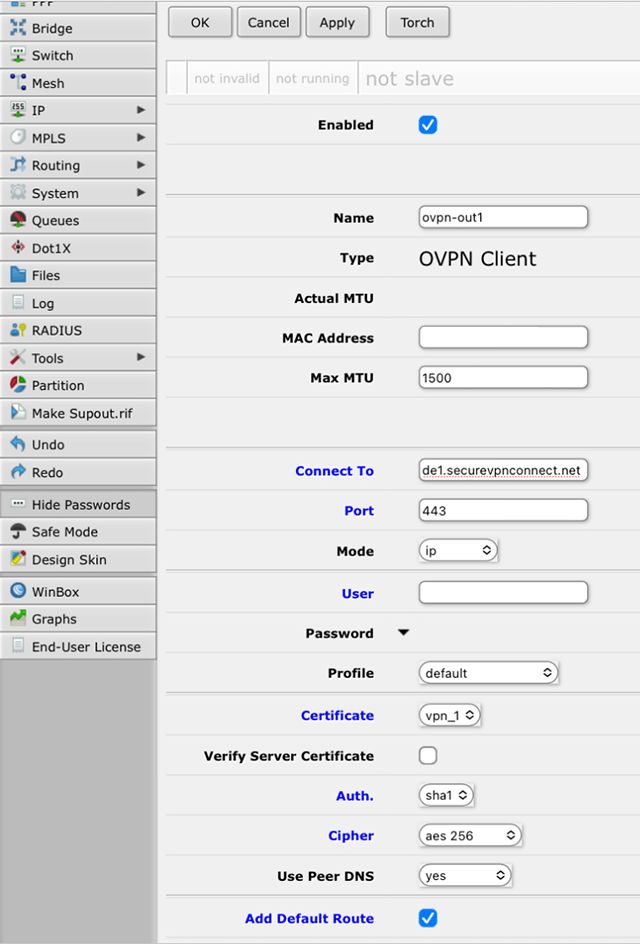The width and height of the screenshot is (640, 944).
Task: Expand the IP submenu arrow
Action: click(x=141, y=110)
